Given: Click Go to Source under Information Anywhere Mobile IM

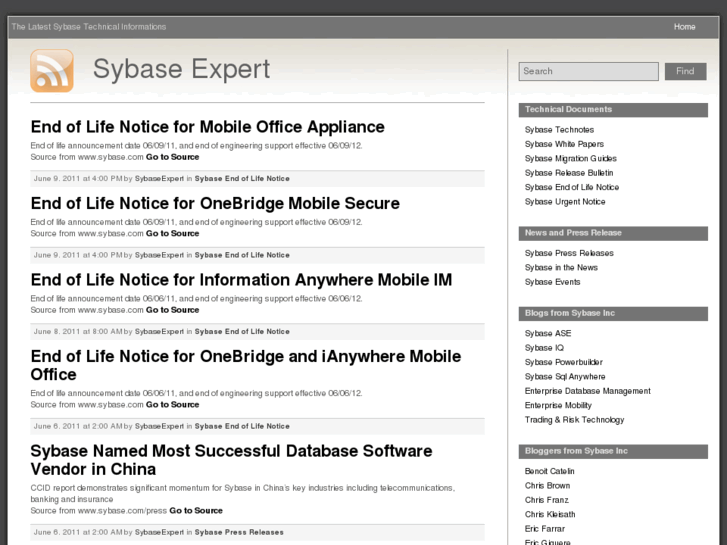Looking at the screenshot, I should 172,310.
